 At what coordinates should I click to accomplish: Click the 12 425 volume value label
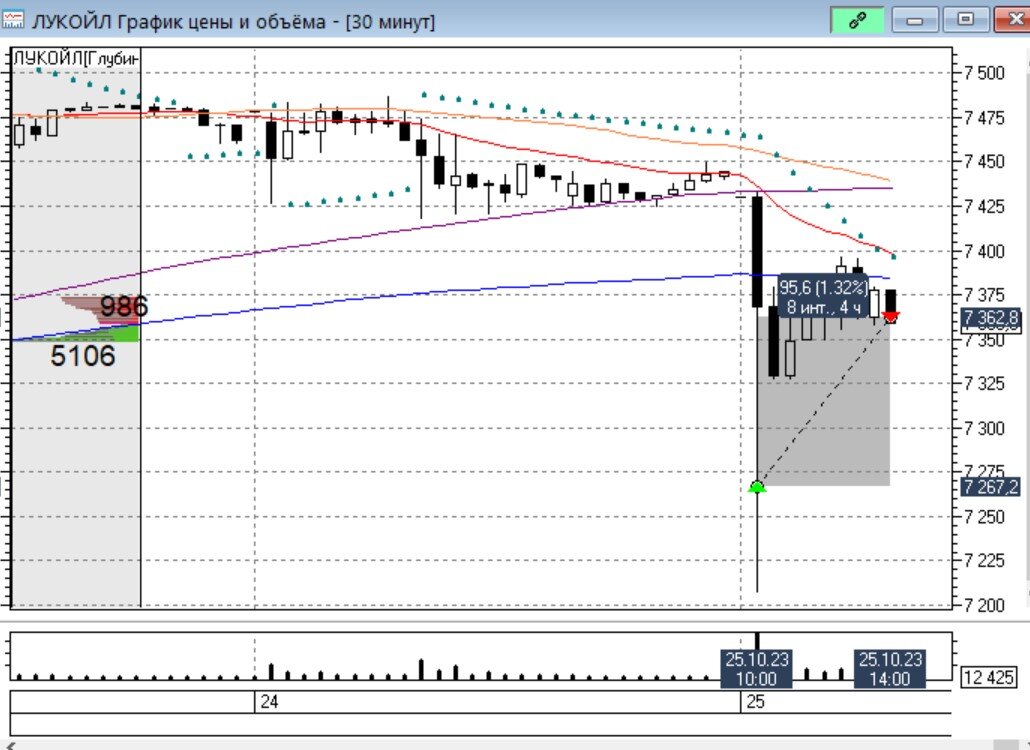(989, 676)
